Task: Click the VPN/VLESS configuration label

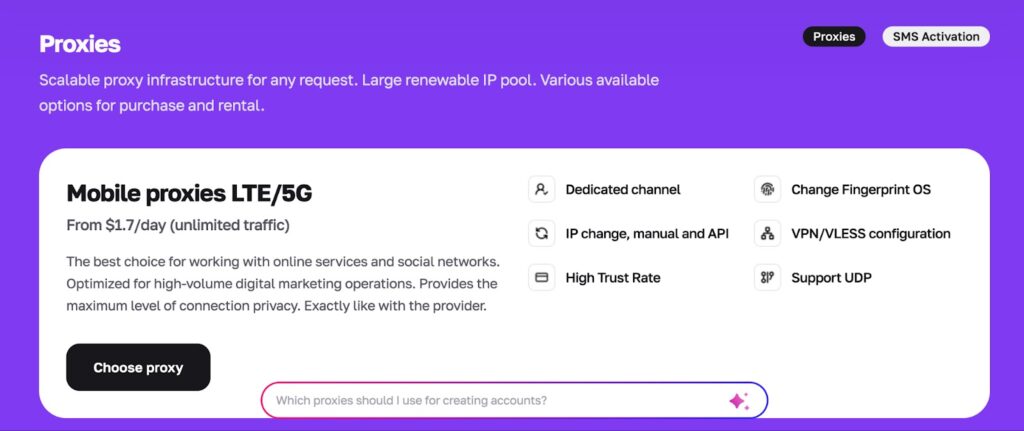Action: pyautogui.click(x=870, y=233)
